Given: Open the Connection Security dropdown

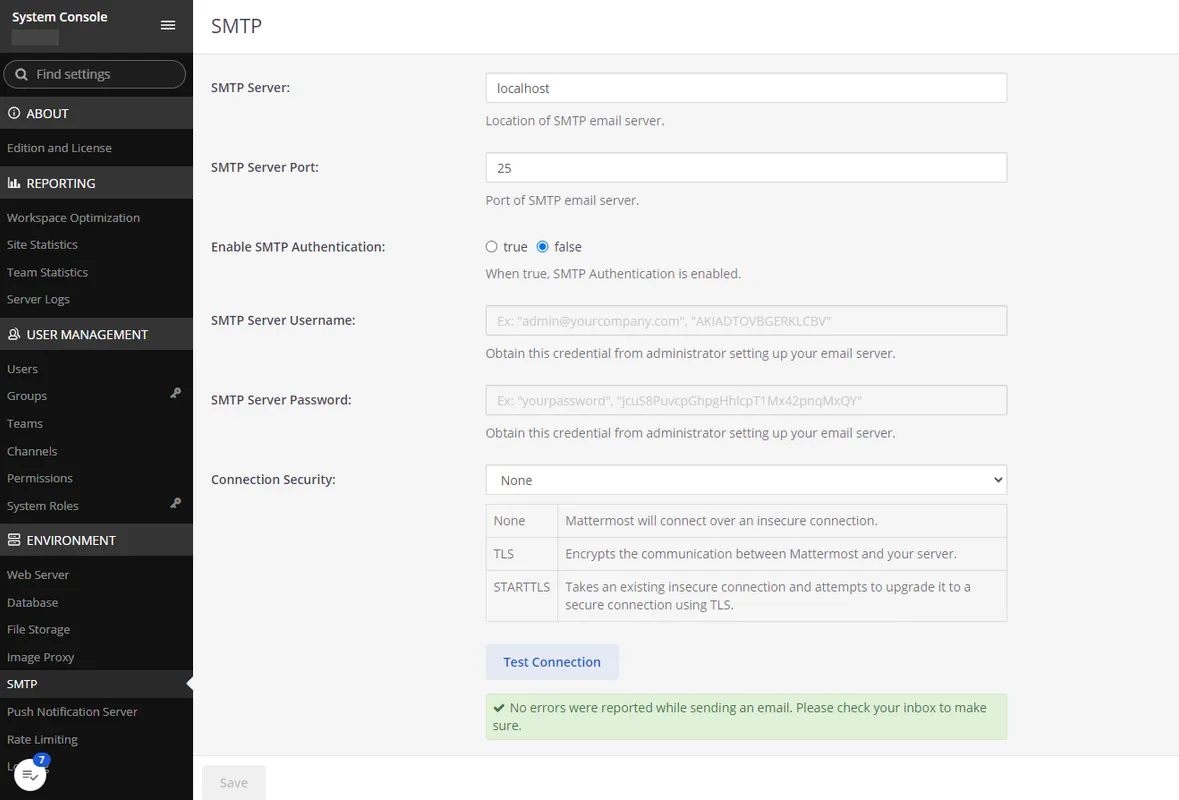Looking at the screenshot, I should point(746,480).
